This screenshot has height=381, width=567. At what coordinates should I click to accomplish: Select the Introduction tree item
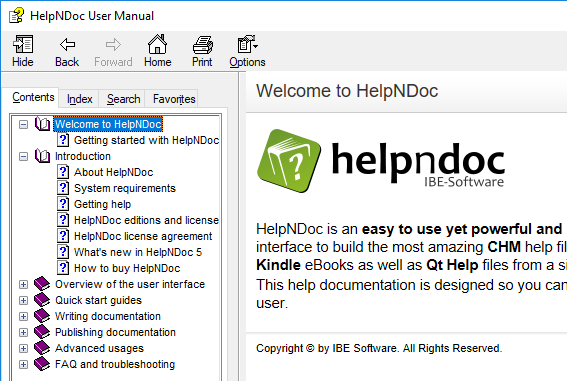[83, 156]
